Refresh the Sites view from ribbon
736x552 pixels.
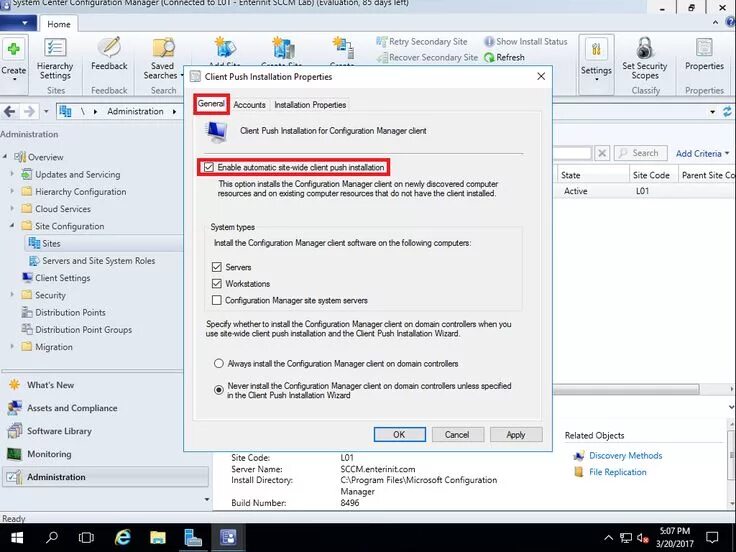[504, 57]
